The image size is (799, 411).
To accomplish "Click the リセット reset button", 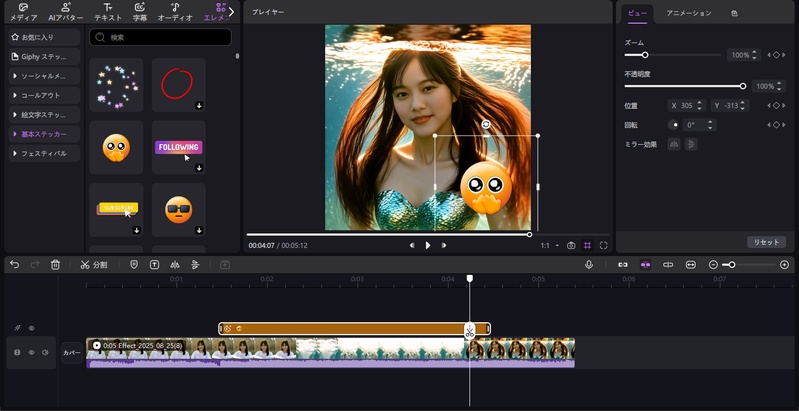I will click(x=766, y=242).
